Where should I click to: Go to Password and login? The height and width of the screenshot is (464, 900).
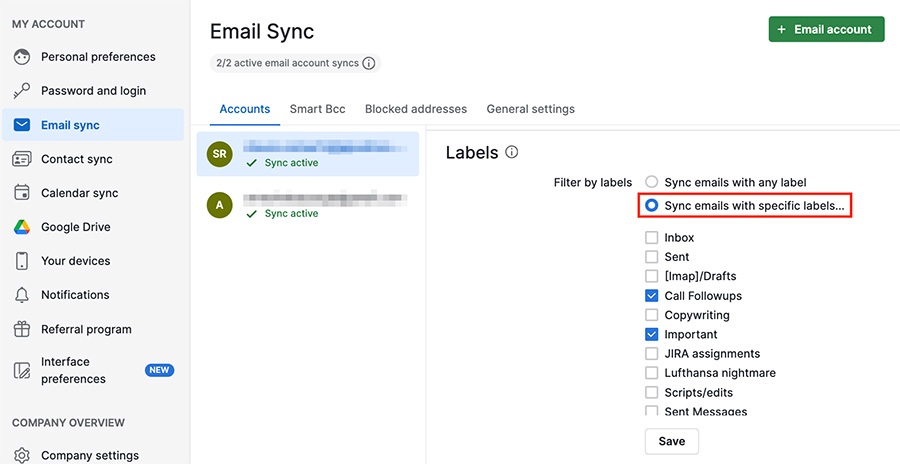coord(93,91)
